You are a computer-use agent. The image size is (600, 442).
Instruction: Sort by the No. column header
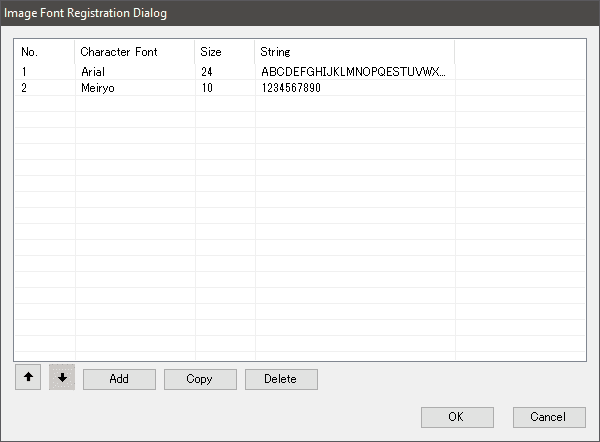44,51
